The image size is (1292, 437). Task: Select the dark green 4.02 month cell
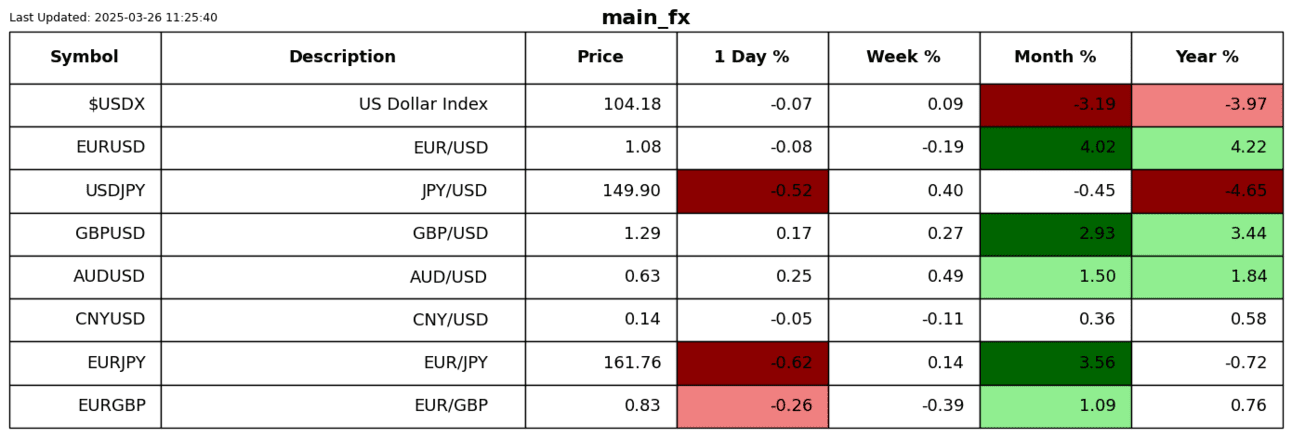1055,147
